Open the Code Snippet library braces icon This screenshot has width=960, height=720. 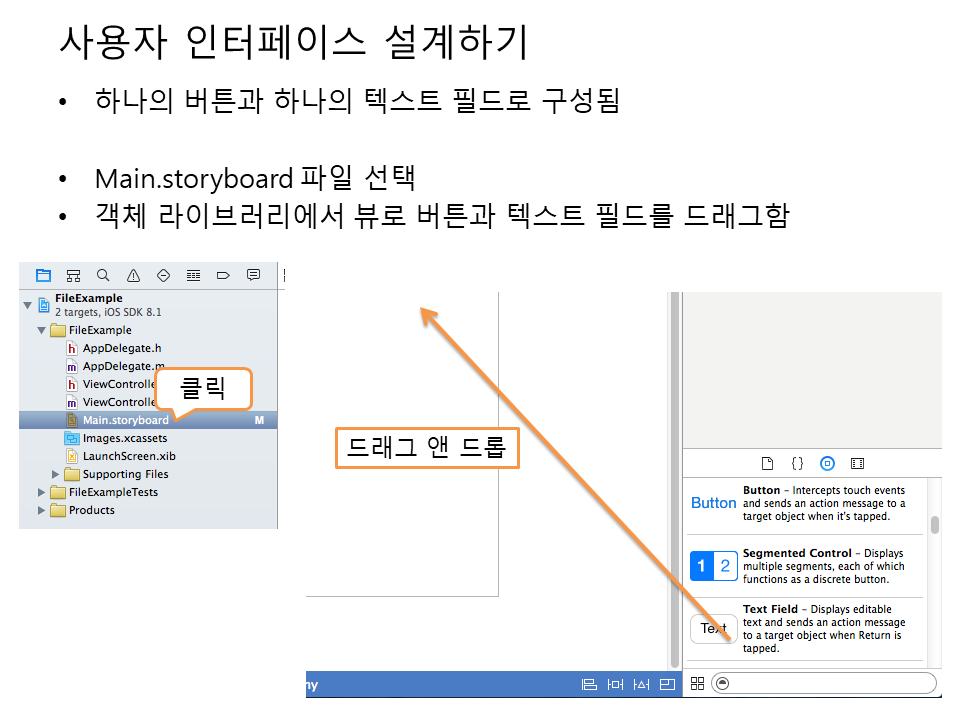click(797, 463)
